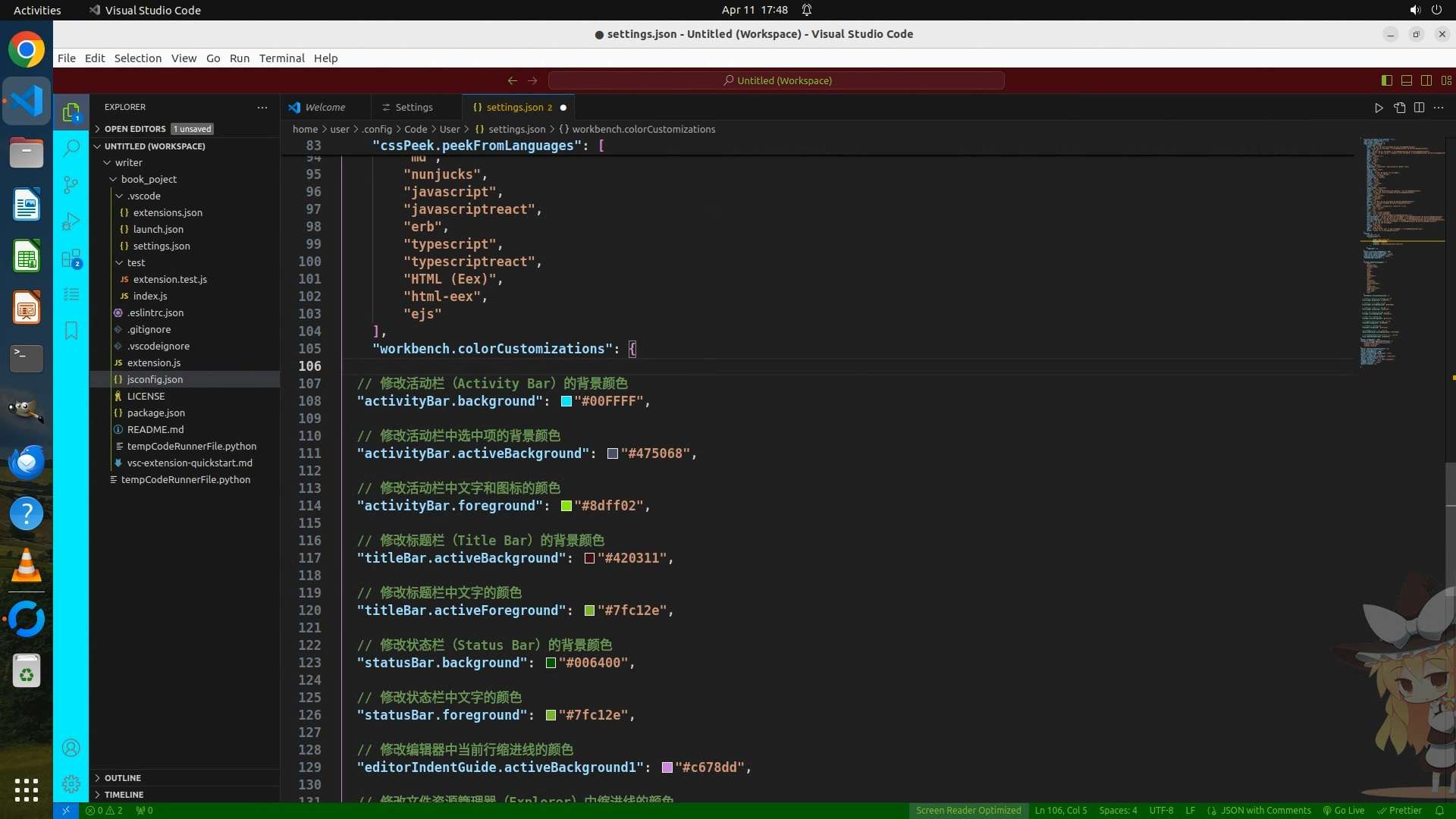Open the Manage gear menu
Image resolution: width=1456 pixels, height=819 pixels.
point(71,784)
